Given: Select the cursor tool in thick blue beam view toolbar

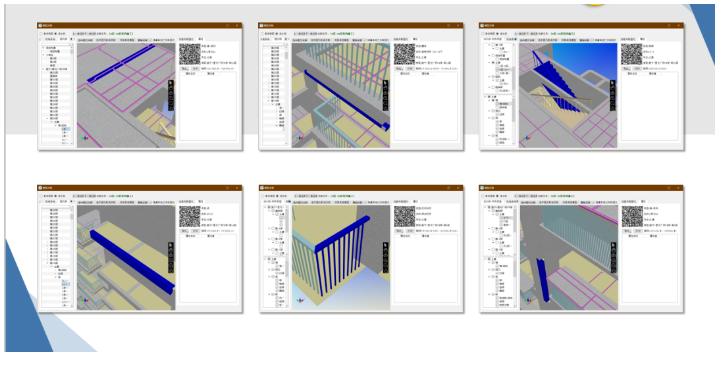Looking at the screenshot, I should 171,246.
